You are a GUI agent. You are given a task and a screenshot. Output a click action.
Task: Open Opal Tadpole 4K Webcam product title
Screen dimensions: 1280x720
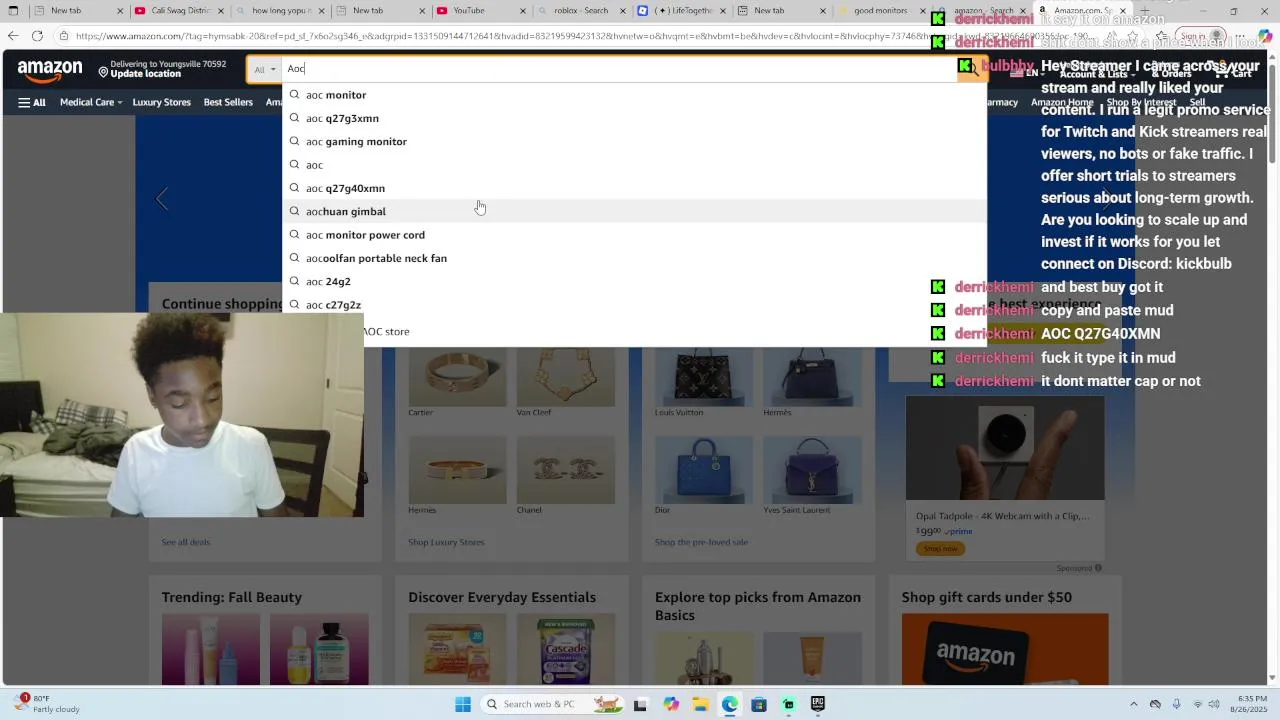(x=1003, y=516)
